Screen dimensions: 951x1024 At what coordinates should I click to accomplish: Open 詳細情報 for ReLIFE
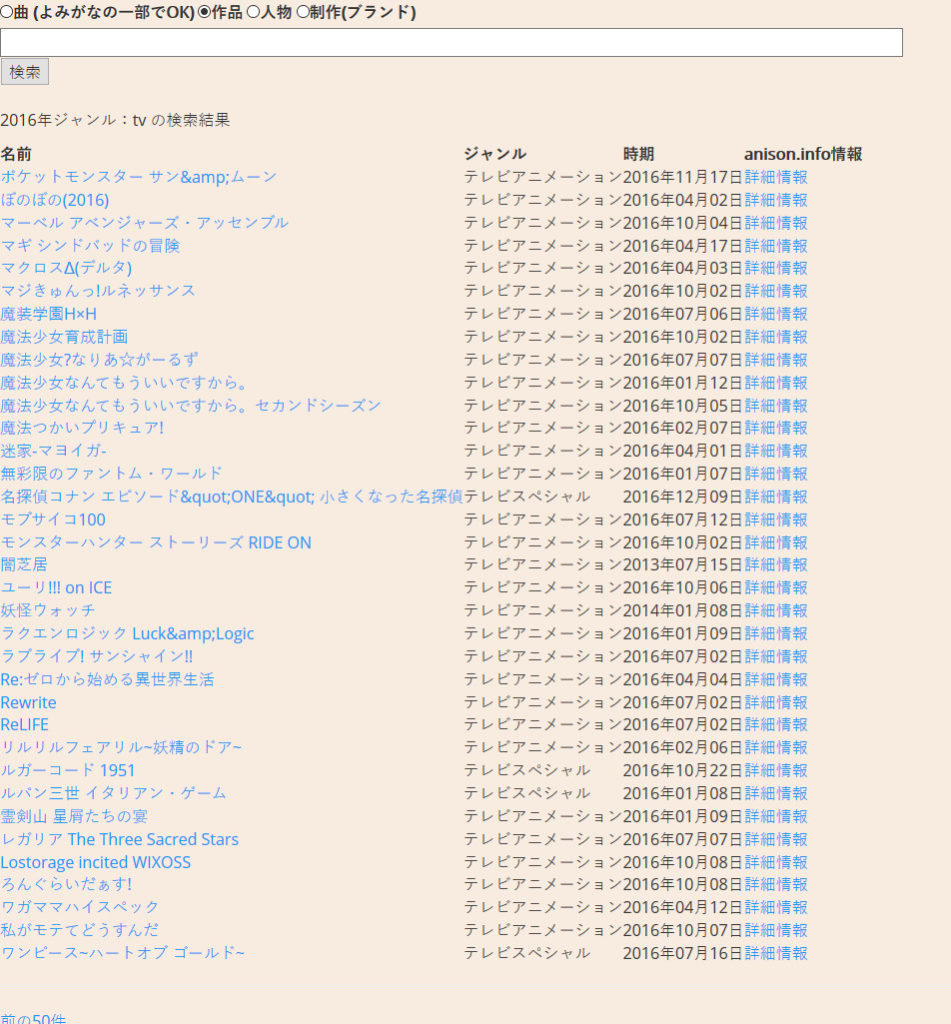[x=776, y=724]
